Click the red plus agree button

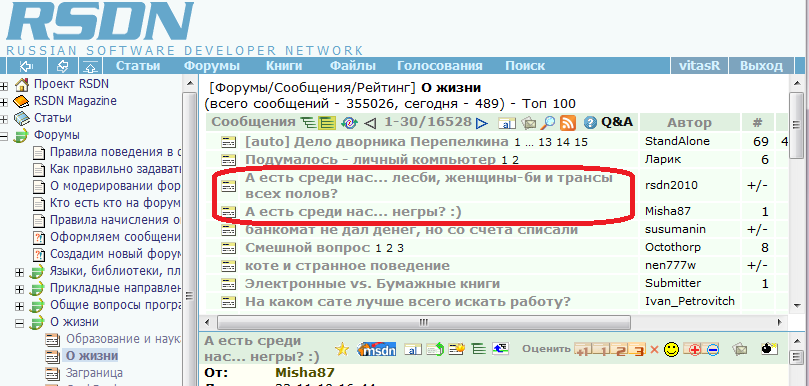coord(694,349)
